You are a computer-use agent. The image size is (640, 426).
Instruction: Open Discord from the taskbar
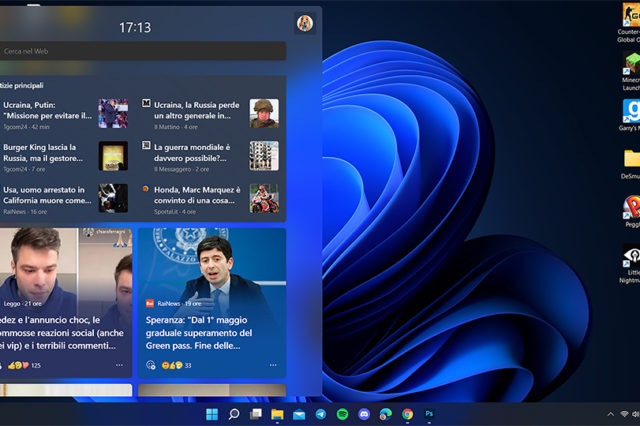tap(364, 414)
